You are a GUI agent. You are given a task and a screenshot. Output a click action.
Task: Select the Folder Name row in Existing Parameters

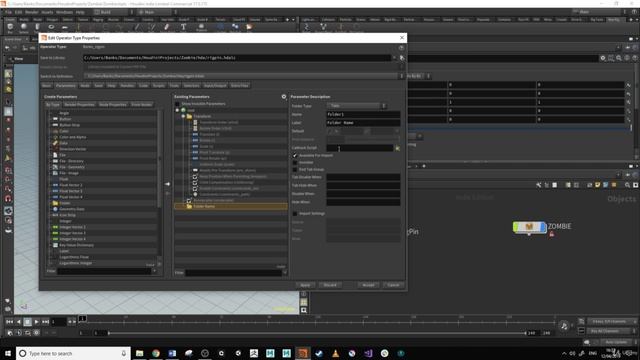[231, 207]
